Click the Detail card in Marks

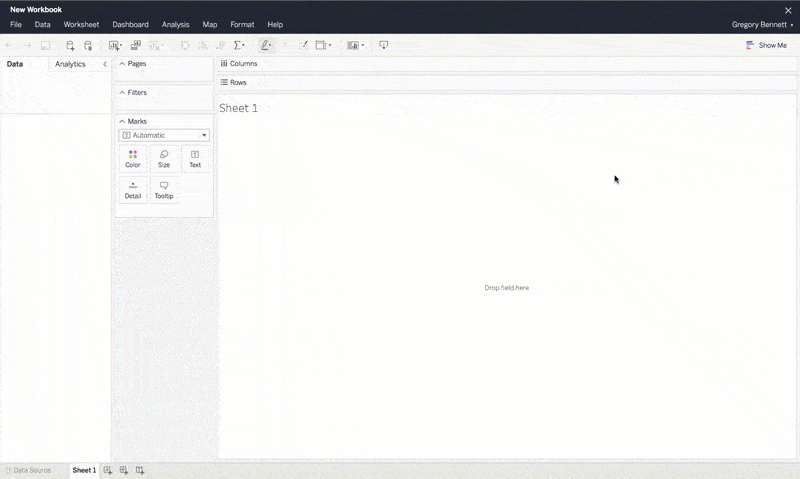click(133, 190)
